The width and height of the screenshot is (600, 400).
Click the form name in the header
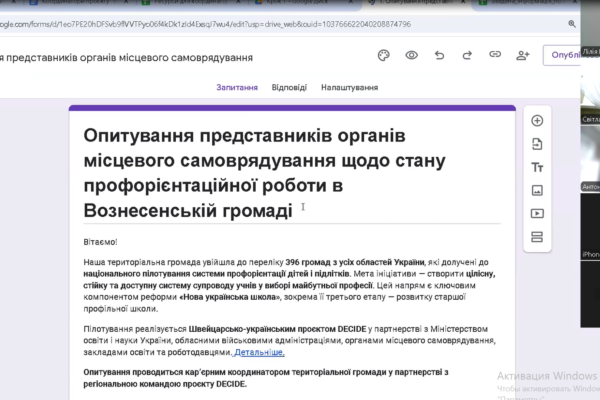pyautogui.click(x=126, y=57)
